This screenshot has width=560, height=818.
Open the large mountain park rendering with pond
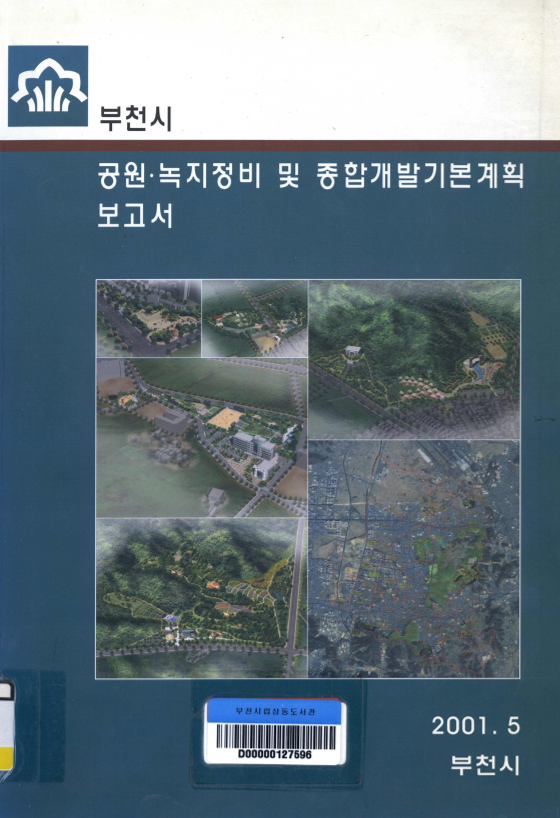414,359
